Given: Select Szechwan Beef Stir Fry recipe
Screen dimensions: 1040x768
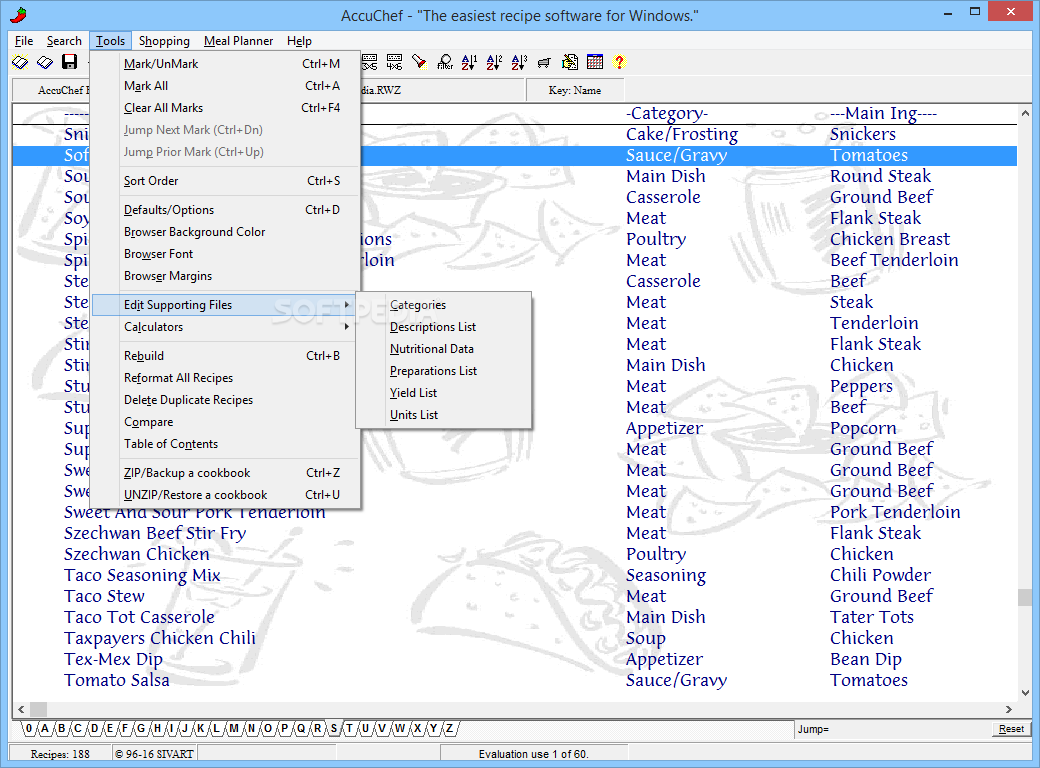Looking at the screenshot, I should coord(155,533).
